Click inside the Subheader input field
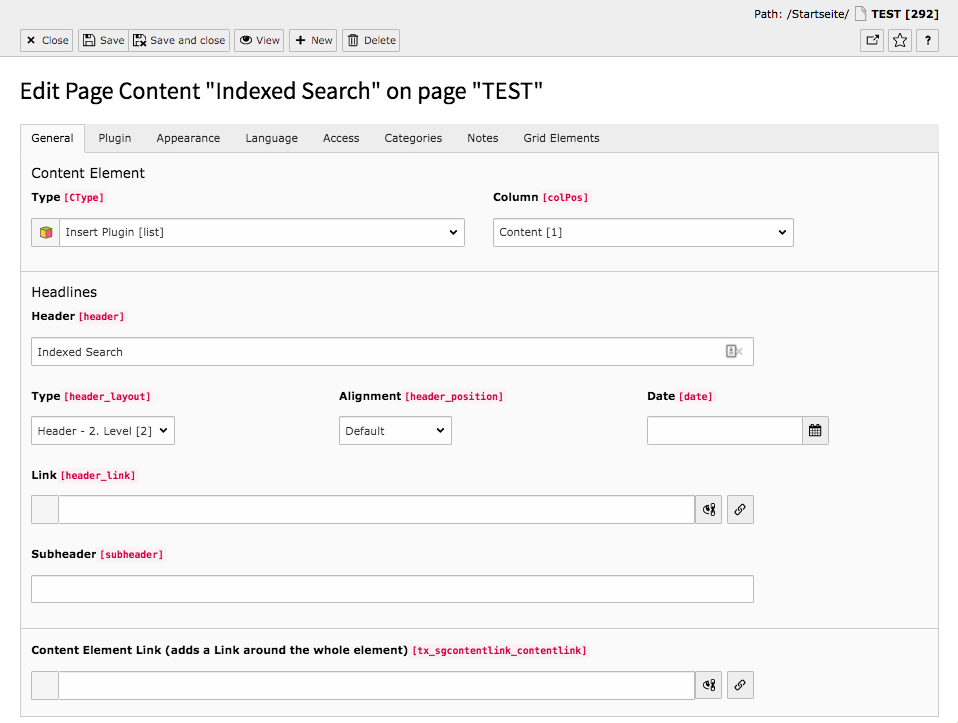The width and height of the screenshot is (958, 723). (390, 588)
